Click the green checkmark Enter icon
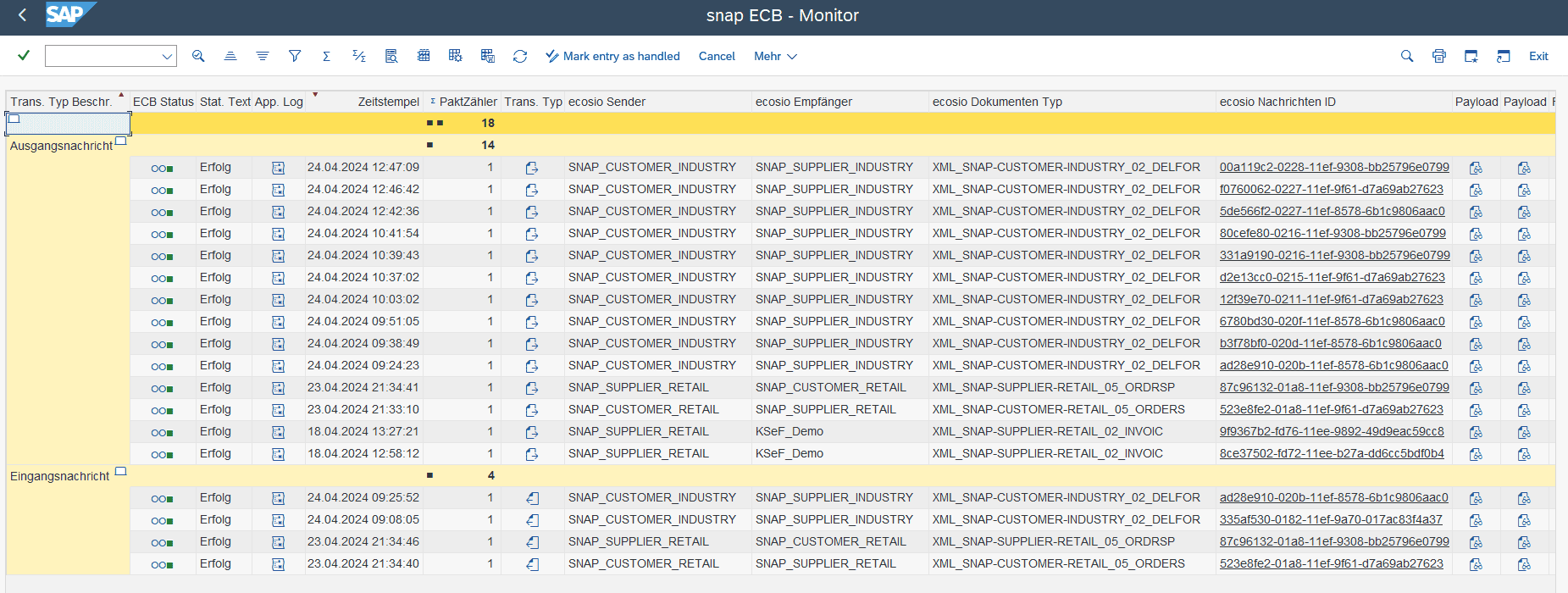The image size is (1568, 593). pos(24,56)
